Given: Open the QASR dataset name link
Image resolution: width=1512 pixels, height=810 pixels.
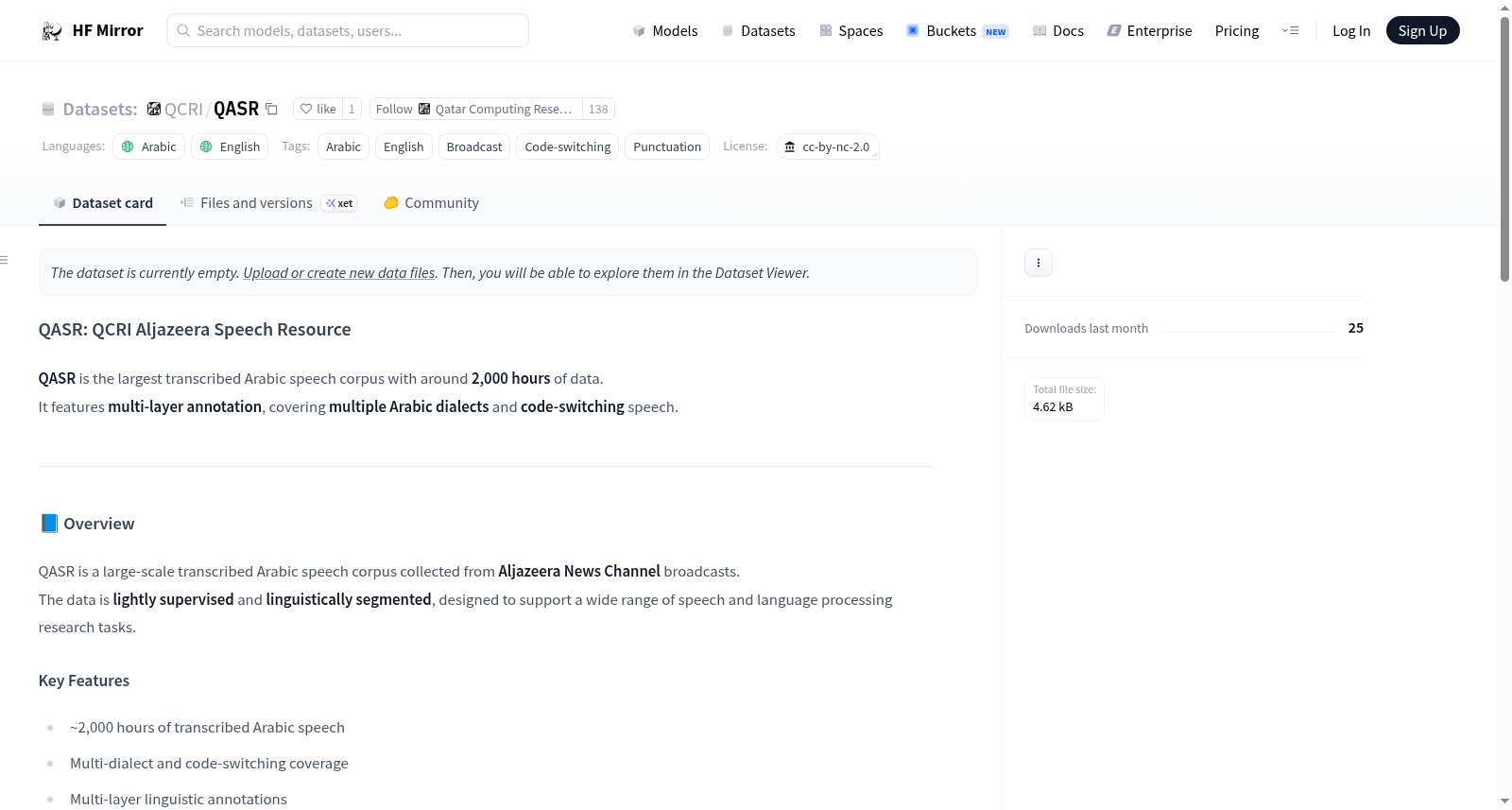Looking at the screenshot, I should coord(236,109).
